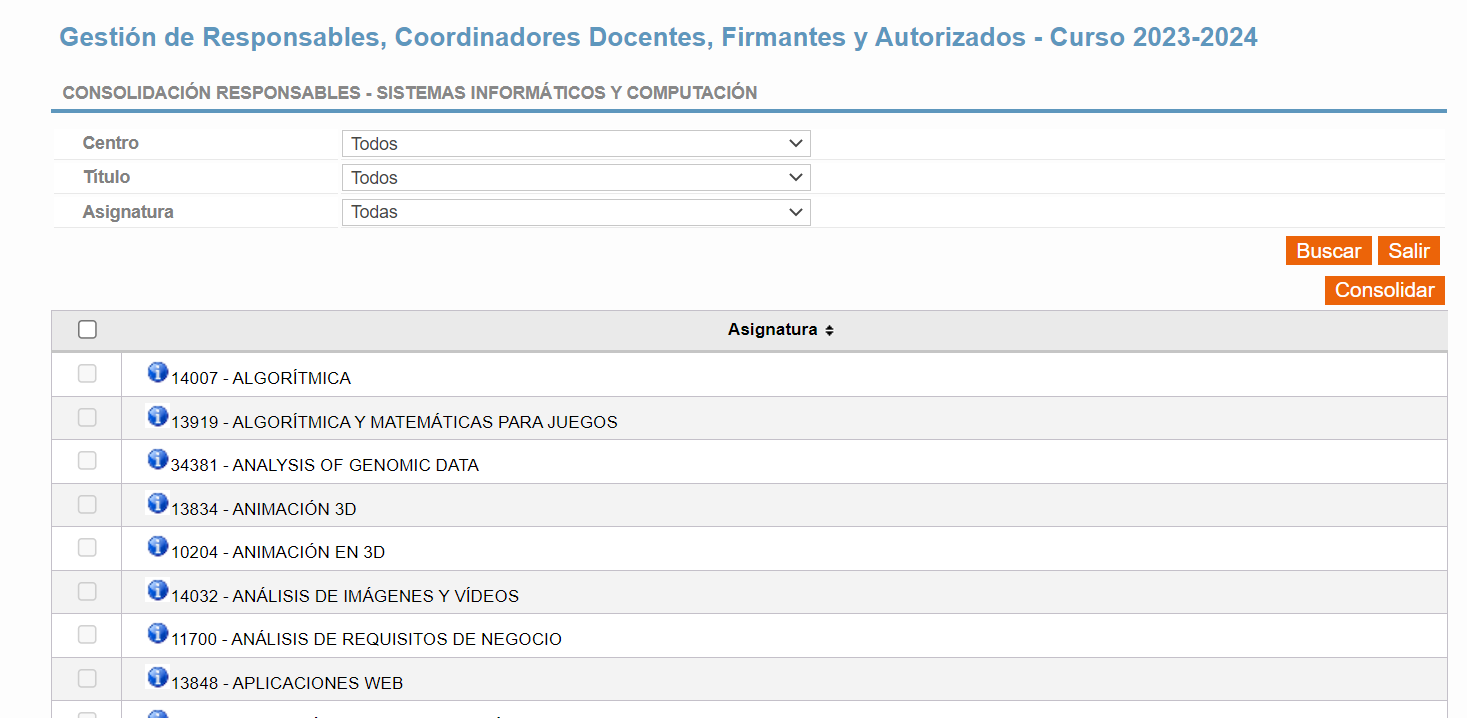Expand the Asignatura dropdown showing Todas
1467x718 pixels.
pyautogui.click(x=576, y=212)
